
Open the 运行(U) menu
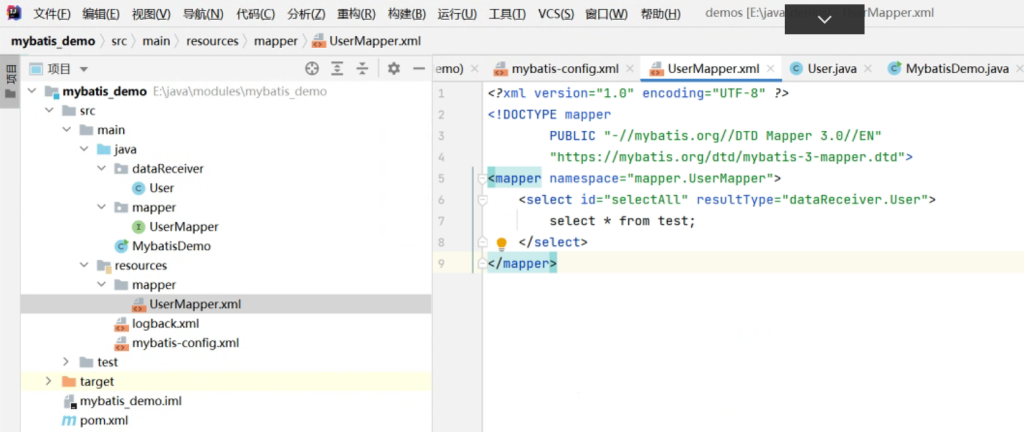(x=457, y=14)
